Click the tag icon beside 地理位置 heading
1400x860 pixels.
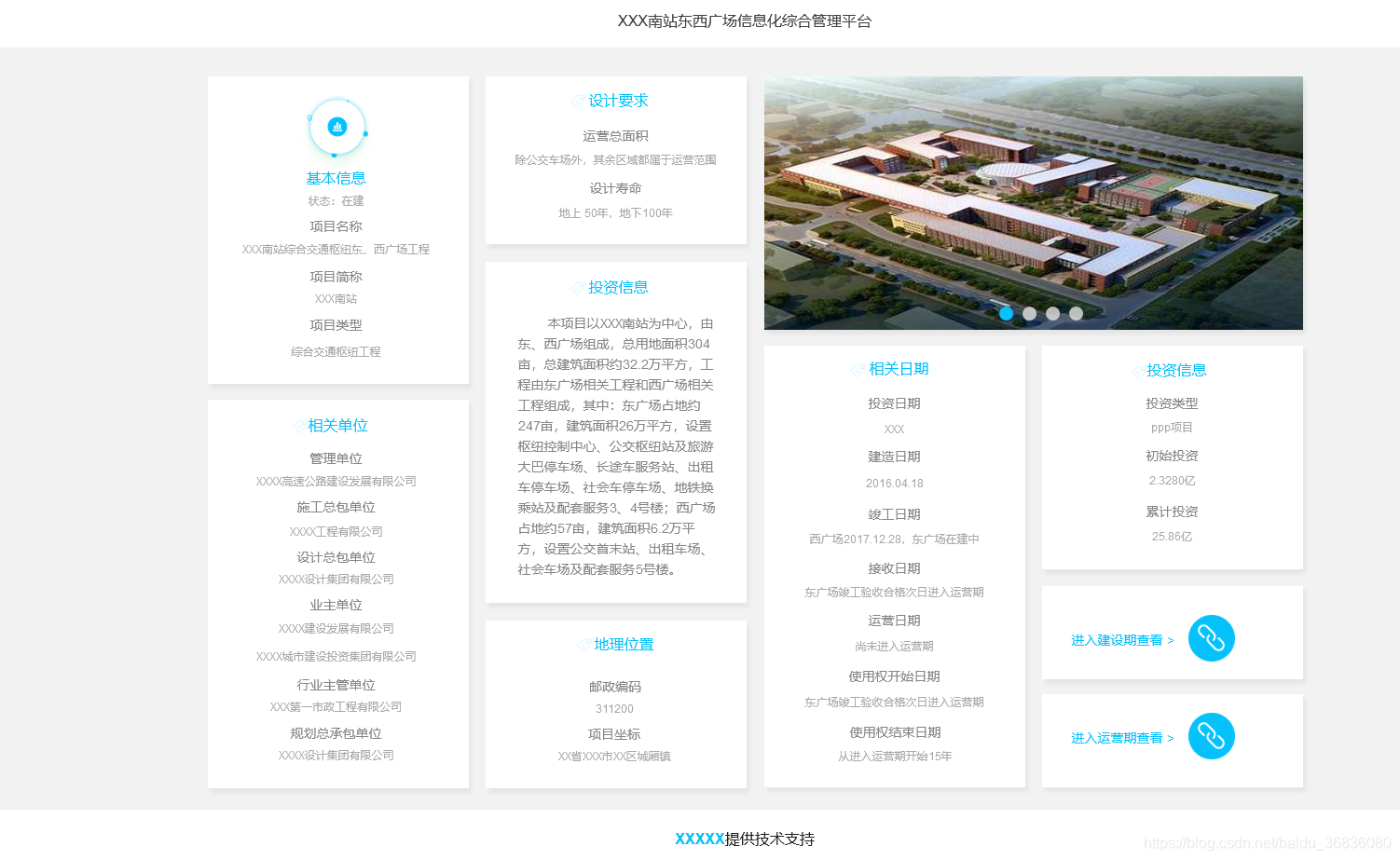pos(583,645)
